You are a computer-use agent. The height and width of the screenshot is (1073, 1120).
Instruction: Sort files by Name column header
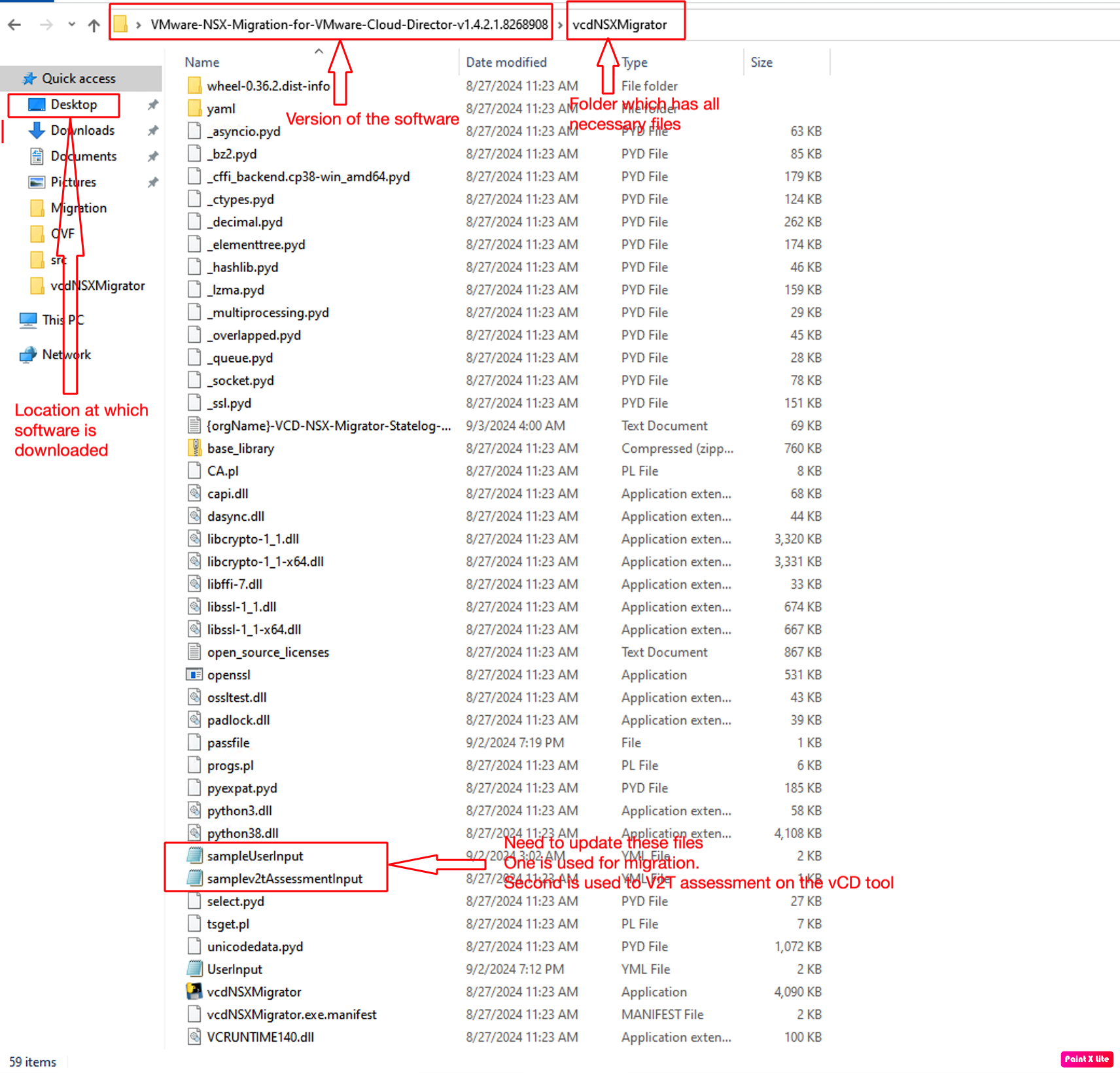202,62
